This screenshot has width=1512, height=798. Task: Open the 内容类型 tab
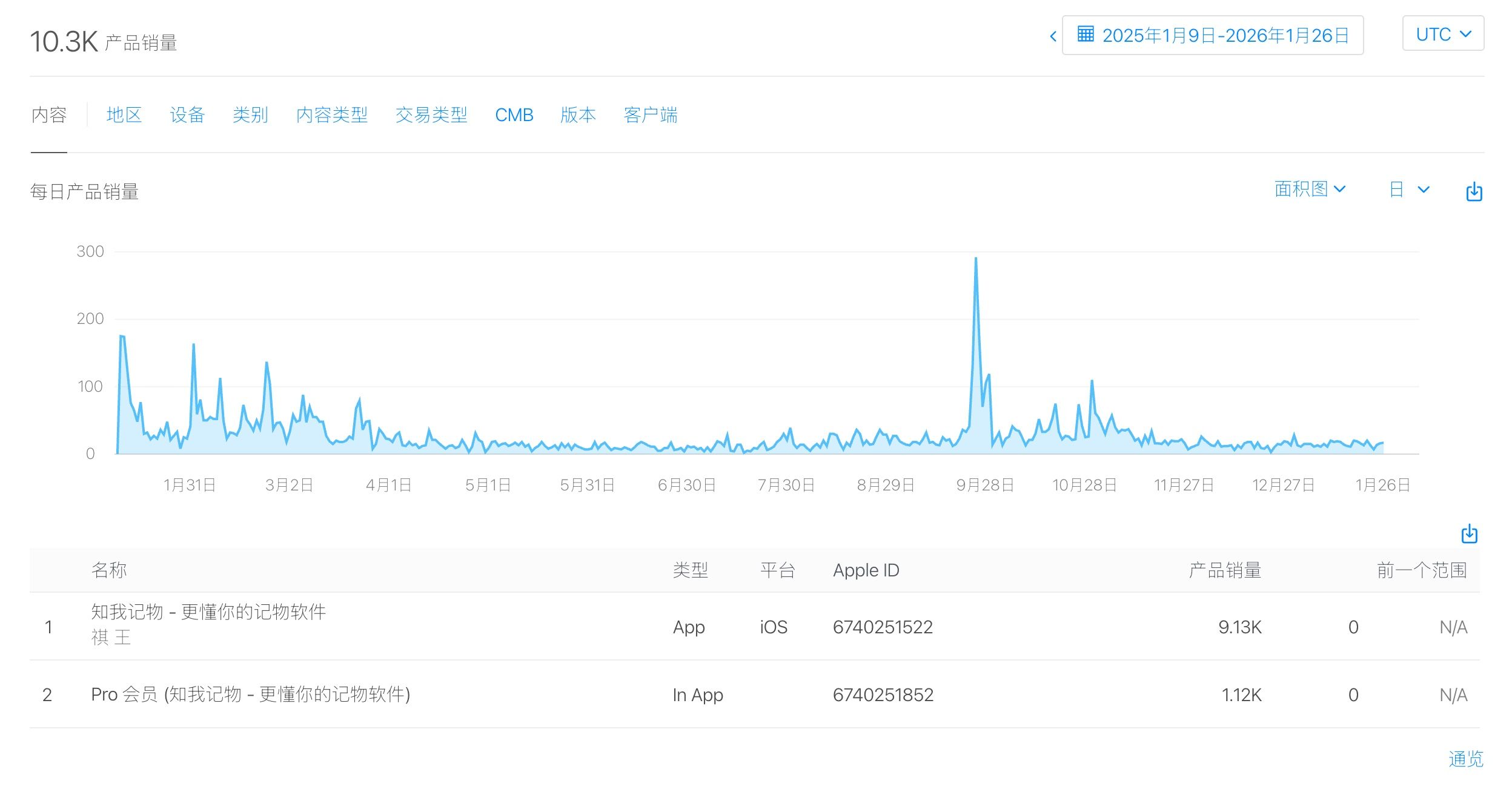(331, 114)
